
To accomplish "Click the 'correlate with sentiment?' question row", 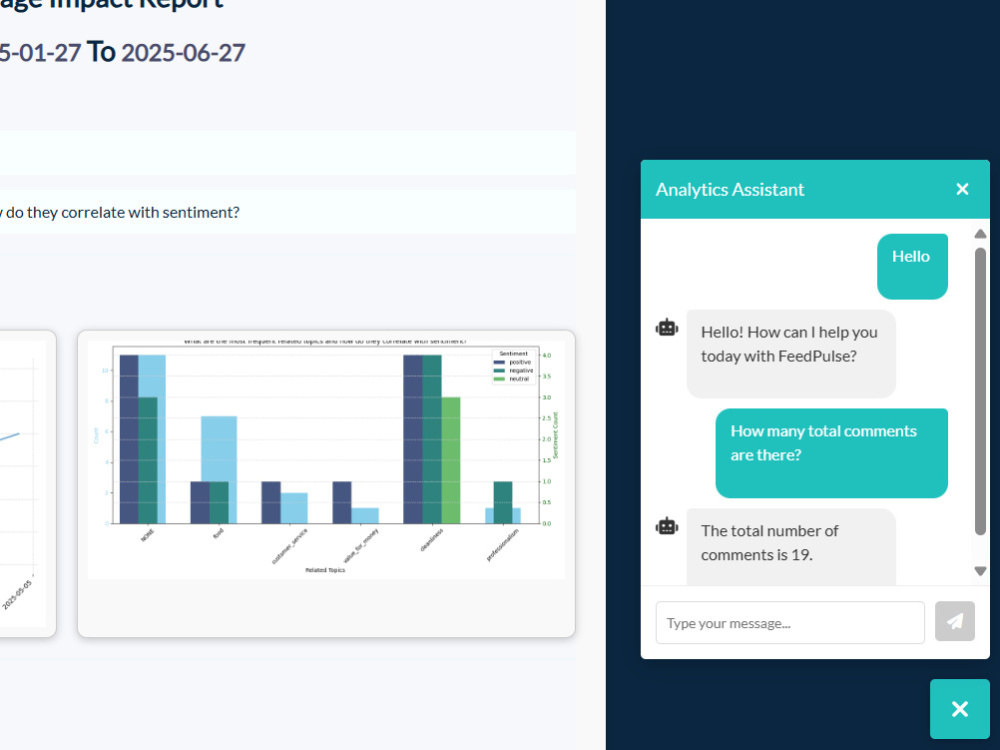I will 287,212.
